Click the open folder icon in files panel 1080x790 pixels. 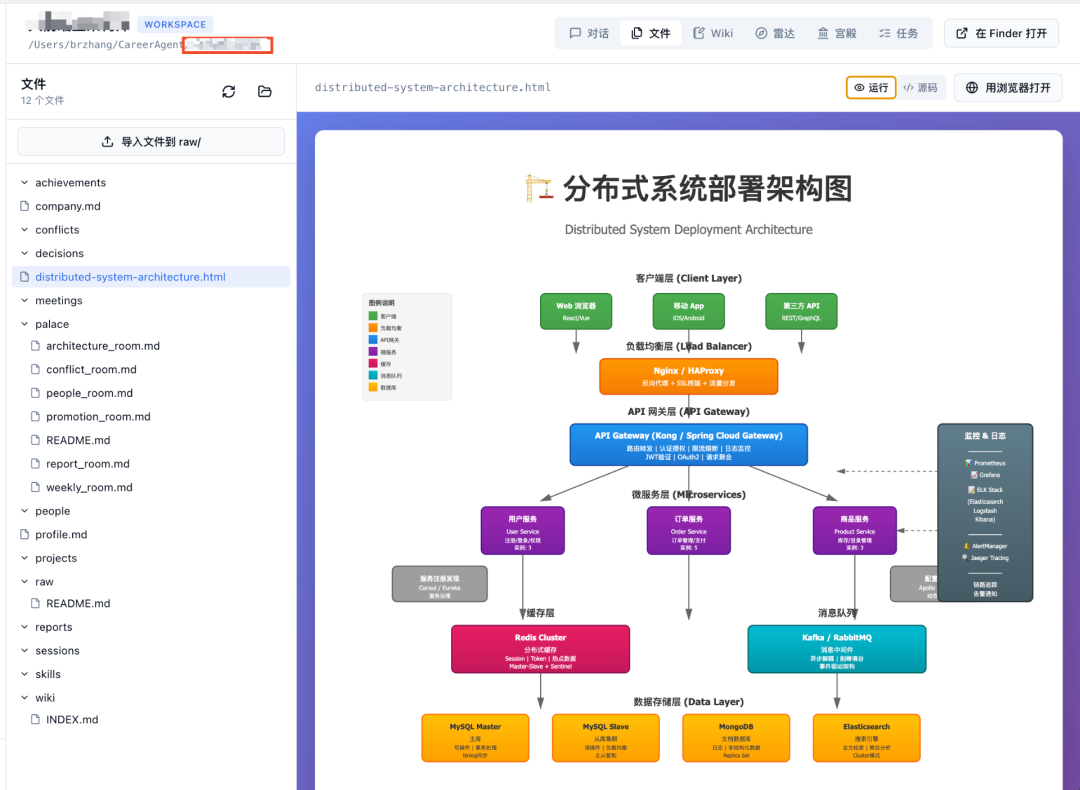point(264,92)
